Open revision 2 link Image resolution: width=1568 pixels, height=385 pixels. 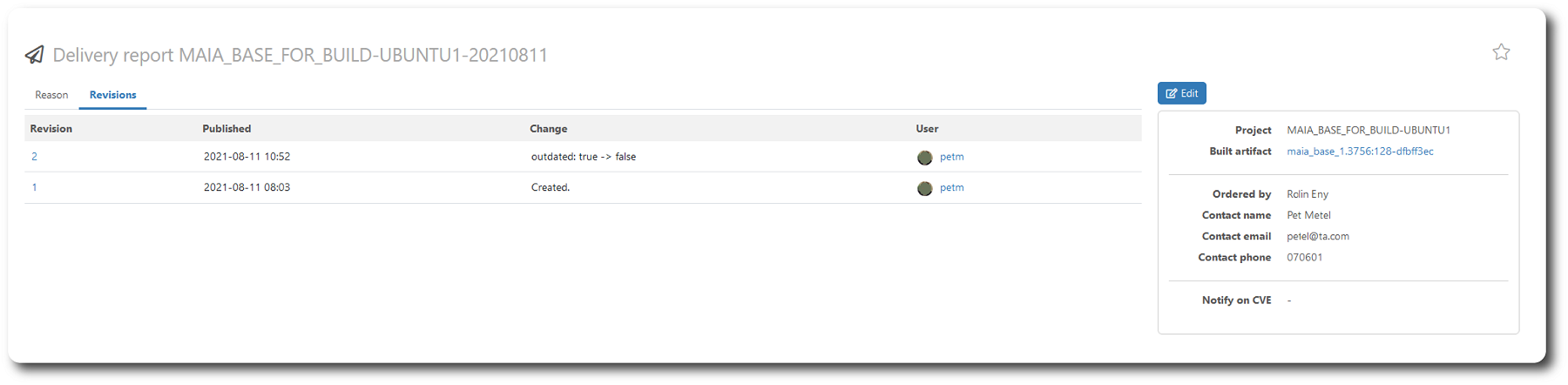point(34,157)
